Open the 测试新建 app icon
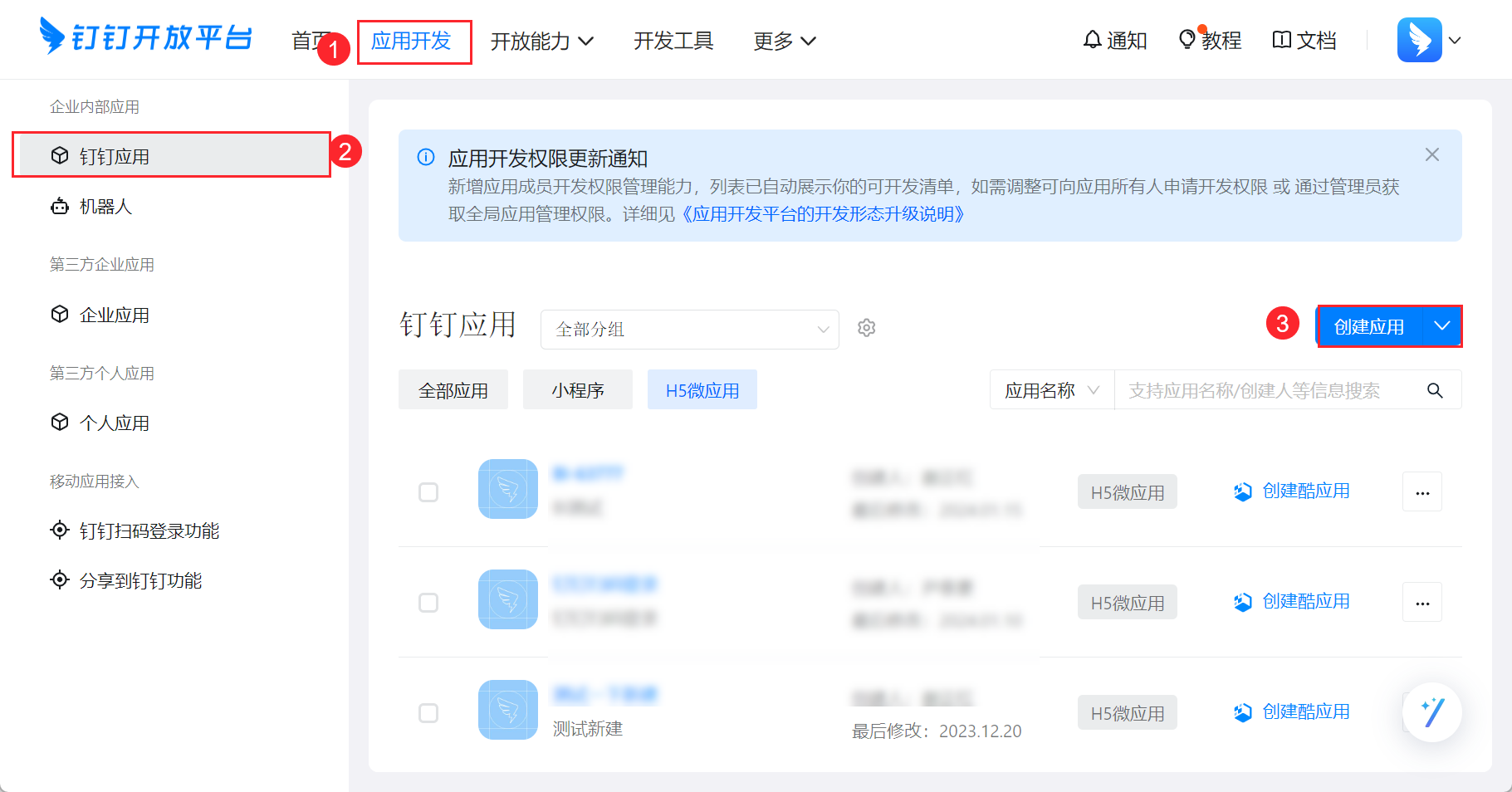 point(508,710)
